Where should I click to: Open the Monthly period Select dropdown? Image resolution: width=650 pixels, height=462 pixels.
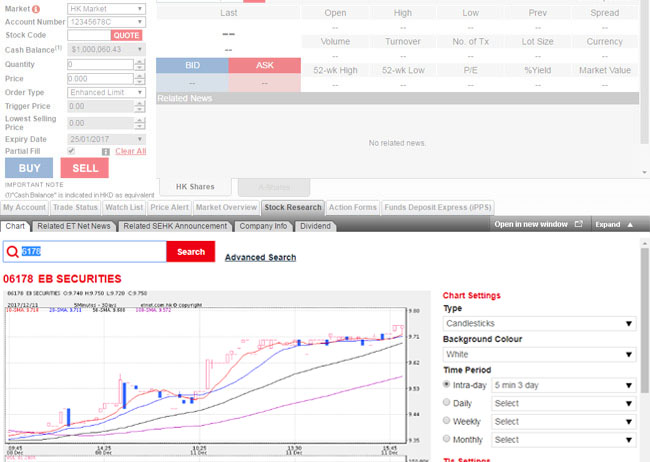[x=564, y=440]
